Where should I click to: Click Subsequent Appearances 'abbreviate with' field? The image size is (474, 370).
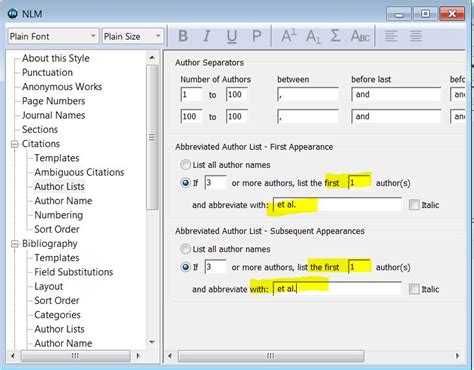click(x=337, y=289)
